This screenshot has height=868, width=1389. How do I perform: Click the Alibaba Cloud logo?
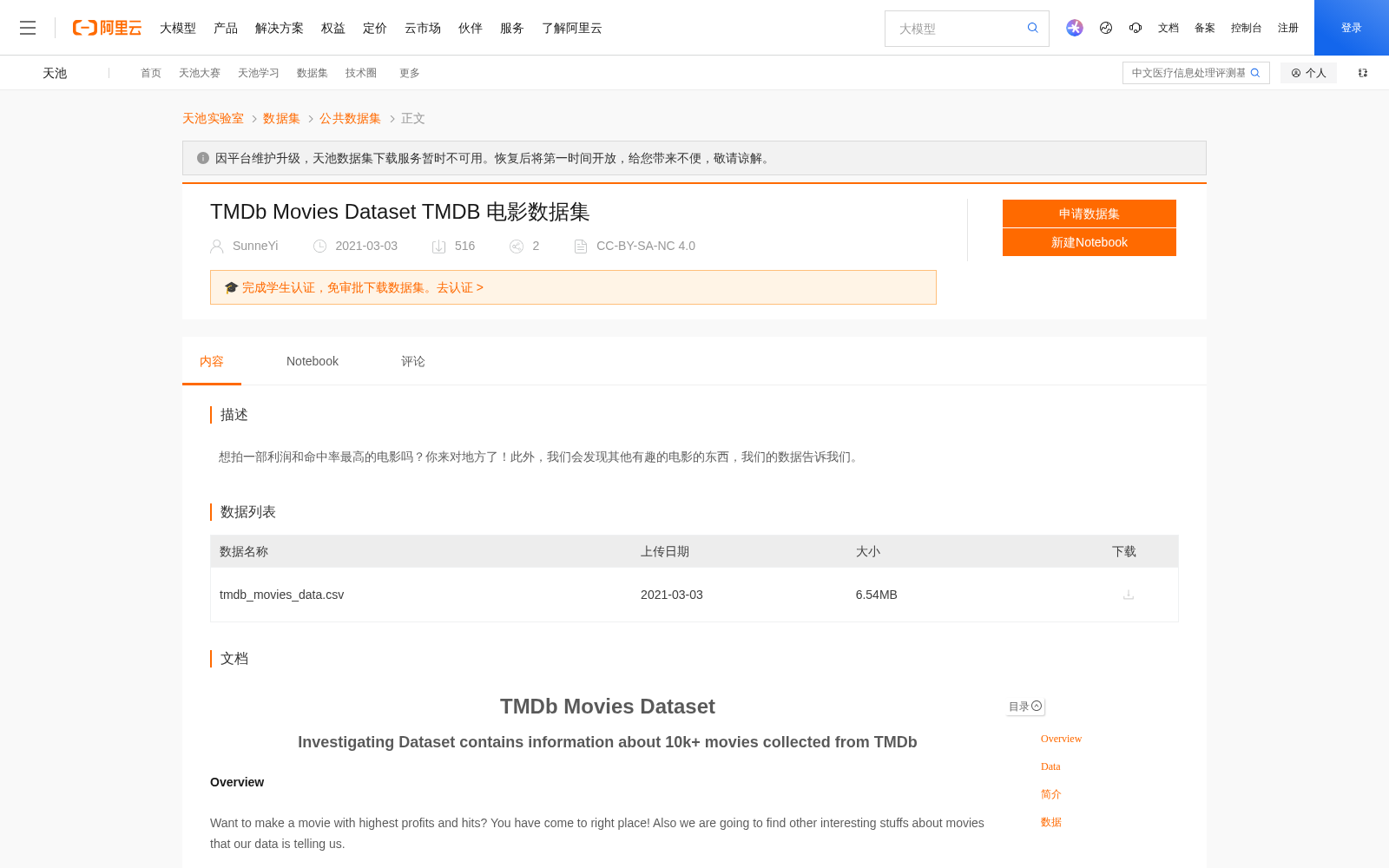[107, 28]
